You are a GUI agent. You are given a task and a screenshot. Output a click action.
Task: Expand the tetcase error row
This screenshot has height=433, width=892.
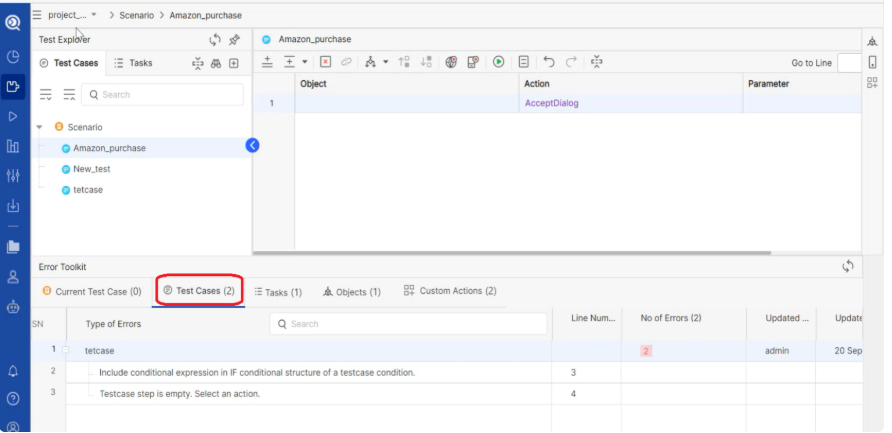(65, 351)
